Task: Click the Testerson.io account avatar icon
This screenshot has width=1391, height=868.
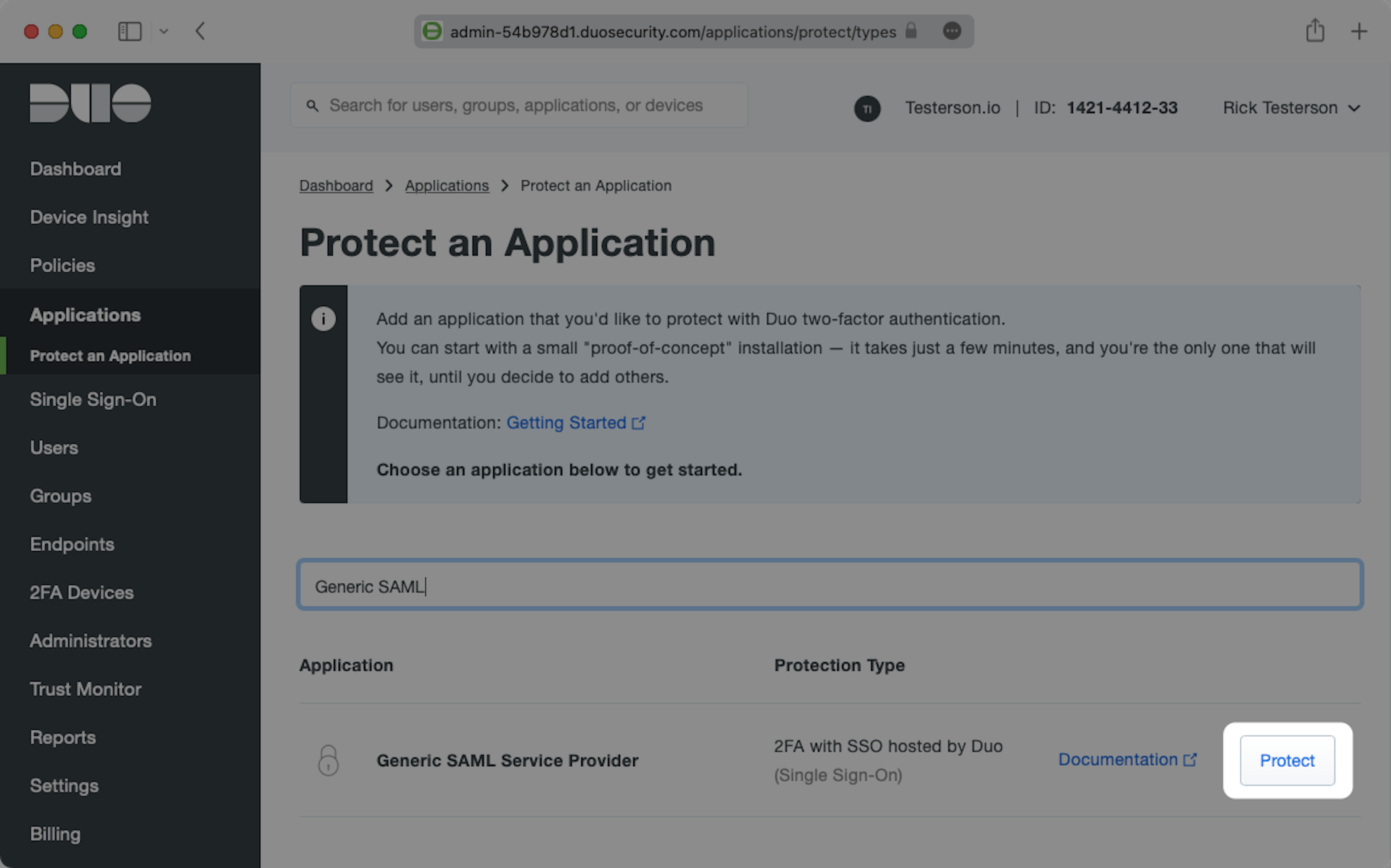Action: click(867, 109)
